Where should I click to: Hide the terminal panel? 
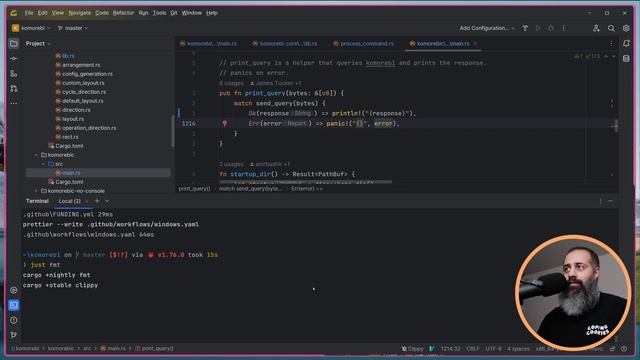pos(610,201)
